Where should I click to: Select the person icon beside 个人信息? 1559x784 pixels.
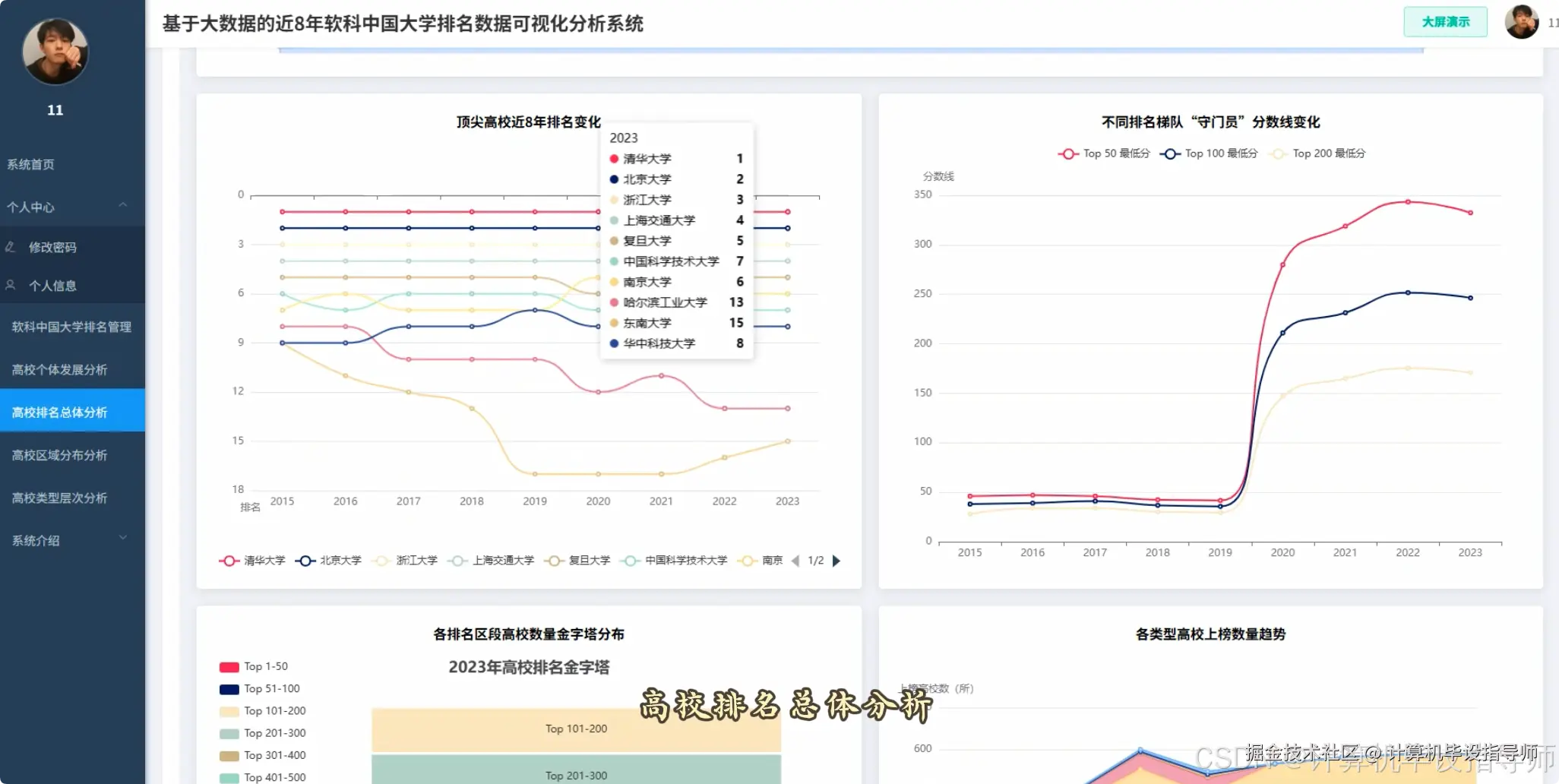[x=11, y=285]
